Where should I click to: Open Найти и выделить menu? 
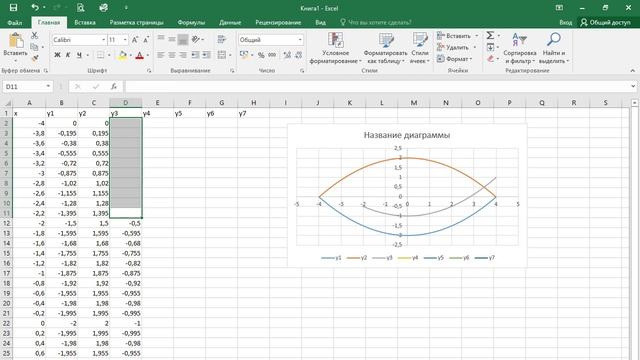point(553,48)
